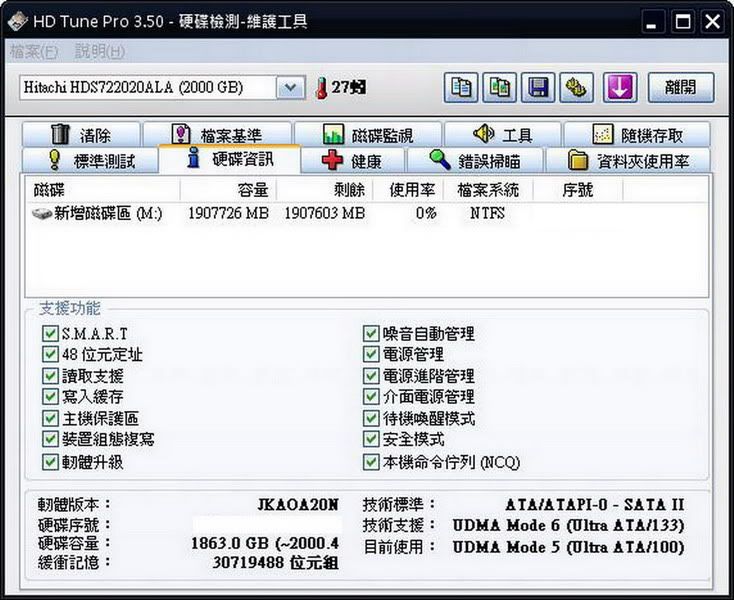Viewport: 734px width, 600px height.
Task: Switch to the 健康 tab
Action: 353,161
